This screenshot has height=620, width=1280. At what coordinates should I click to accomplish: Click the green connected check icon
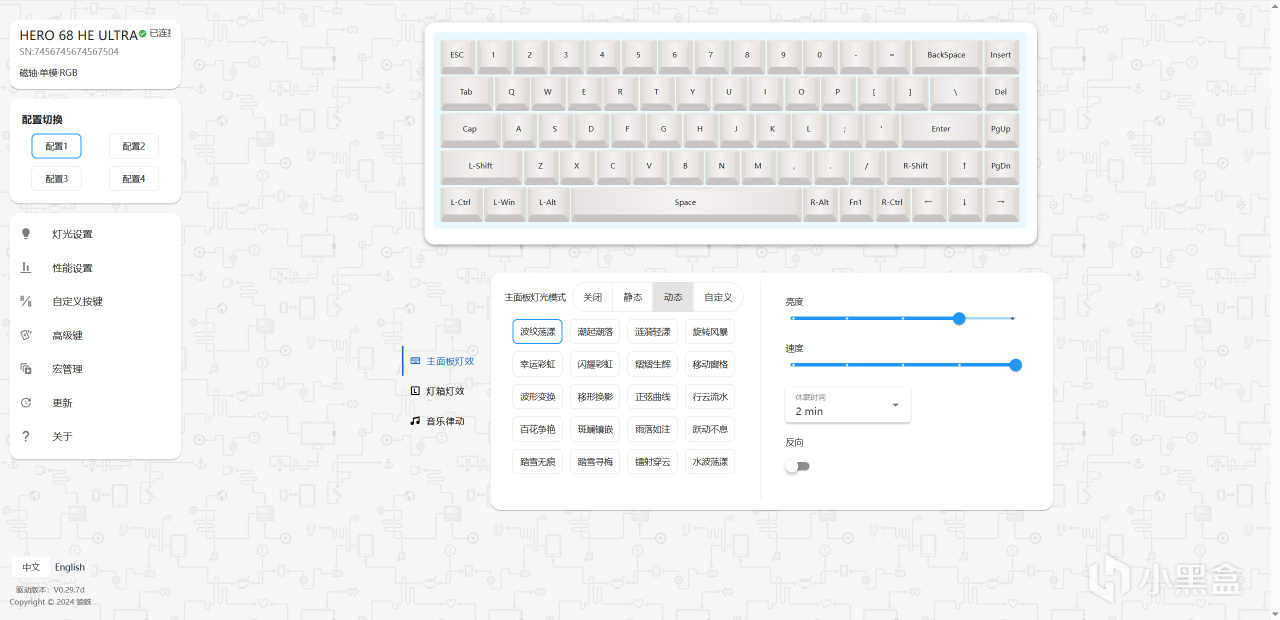143,34
